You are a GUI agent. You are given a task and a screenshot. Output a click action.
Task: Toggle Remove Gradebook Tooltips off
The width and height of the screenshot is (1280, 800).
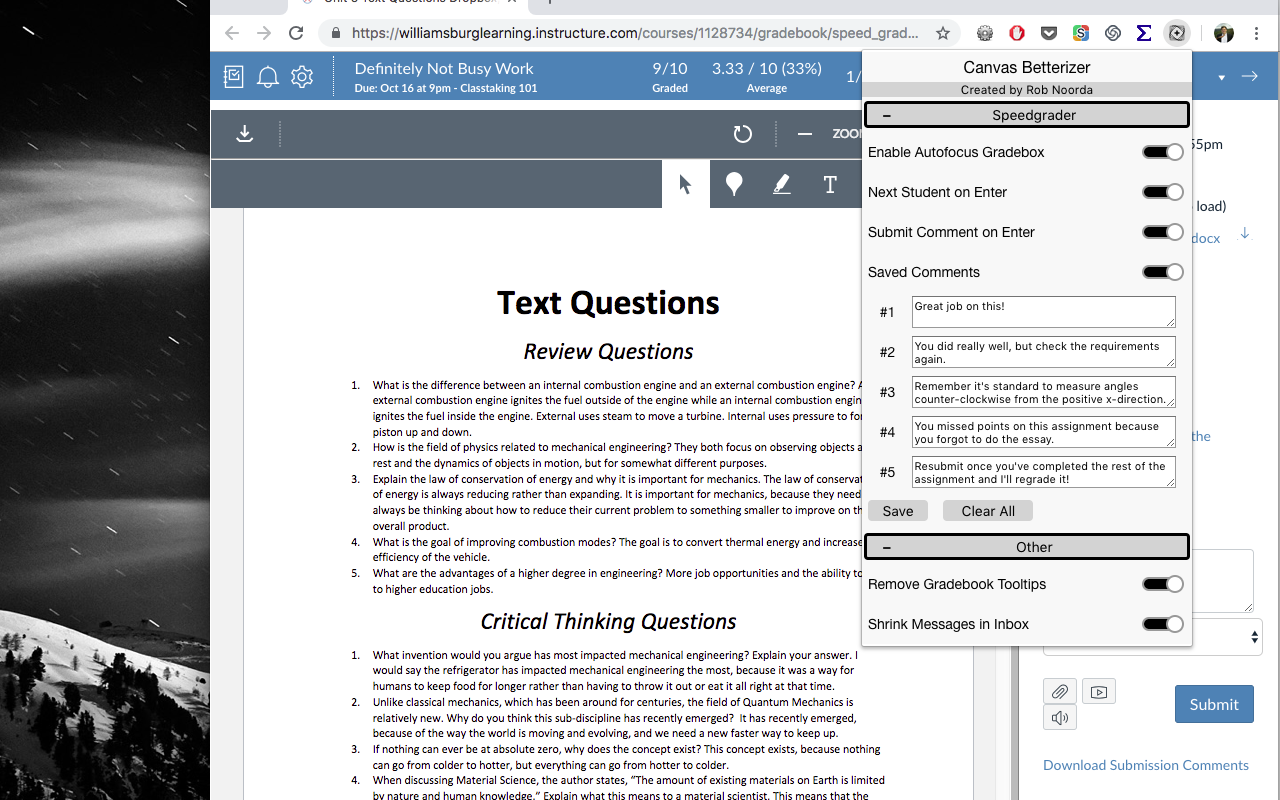(x=1162, y=584)
